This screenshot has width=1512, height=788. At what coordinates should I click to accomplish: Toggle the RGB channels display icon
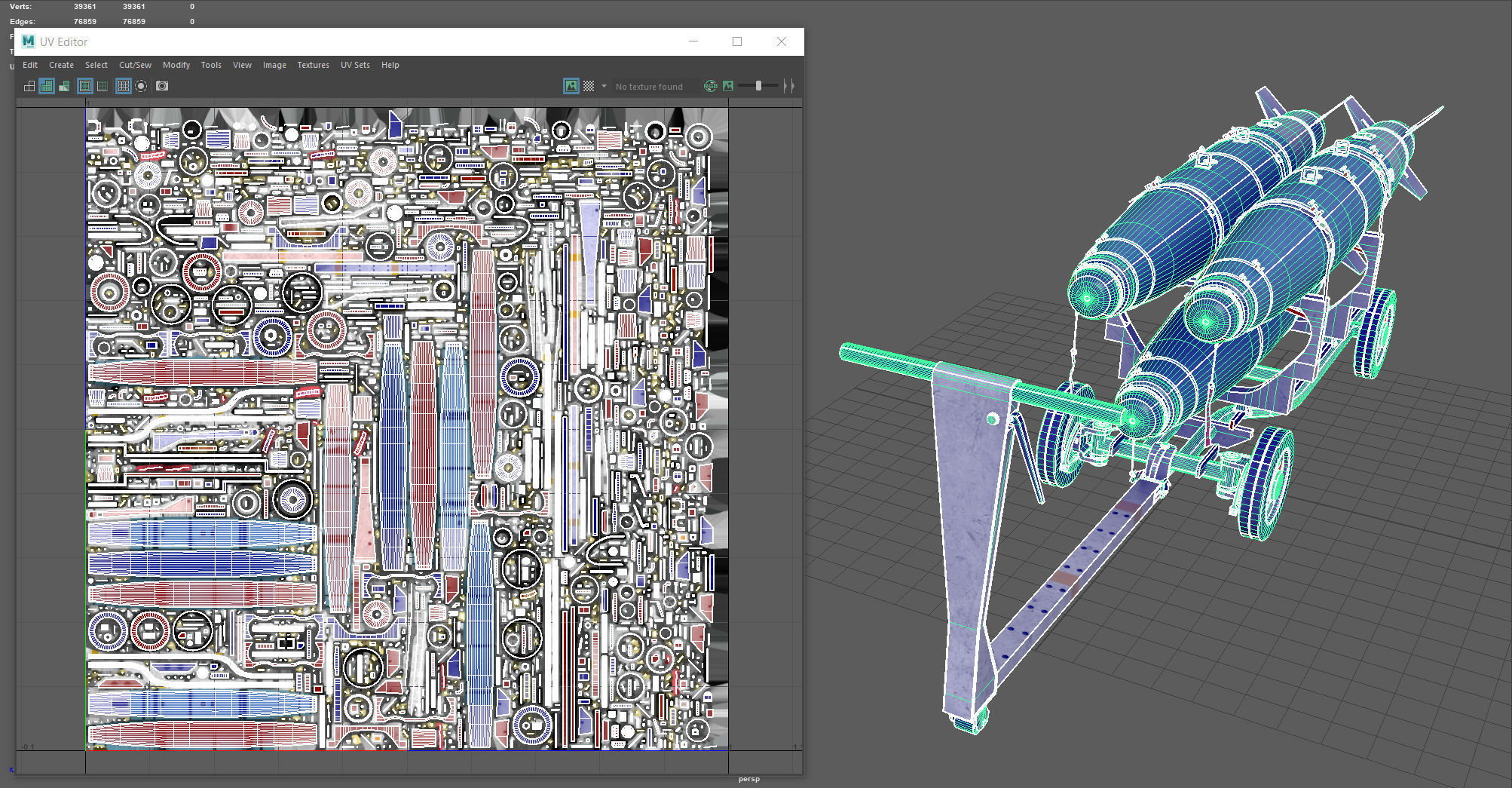tap(710, 86)
